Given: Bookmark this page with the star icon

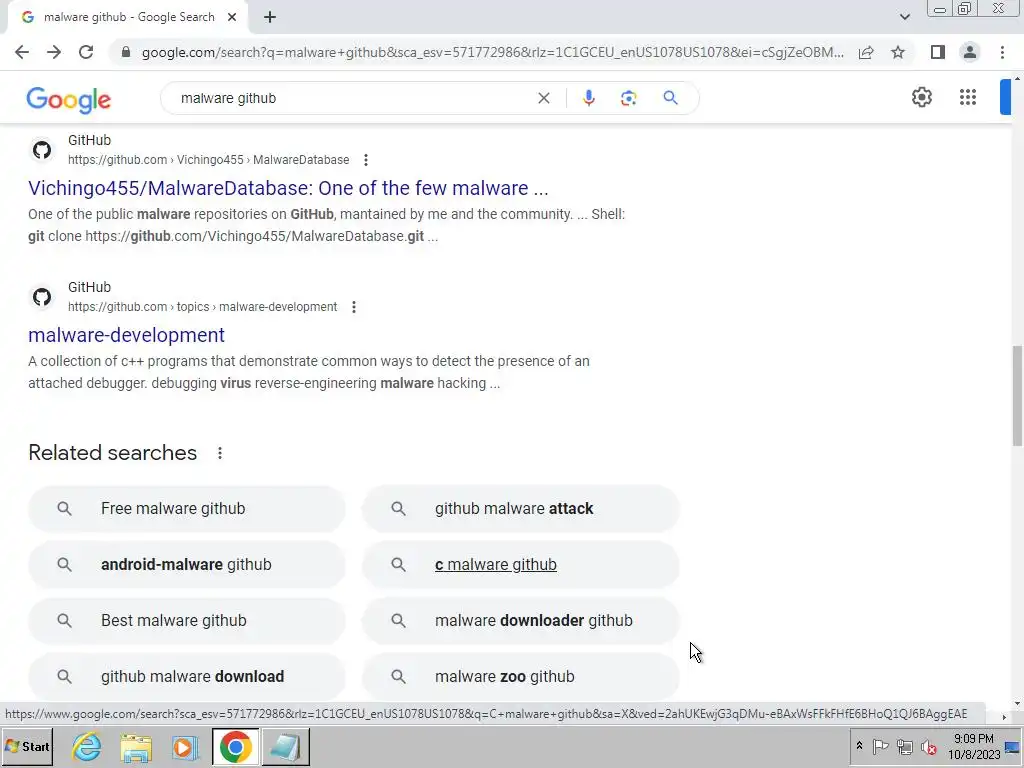Looking at the screenshot, I should (x=898, y=52).
